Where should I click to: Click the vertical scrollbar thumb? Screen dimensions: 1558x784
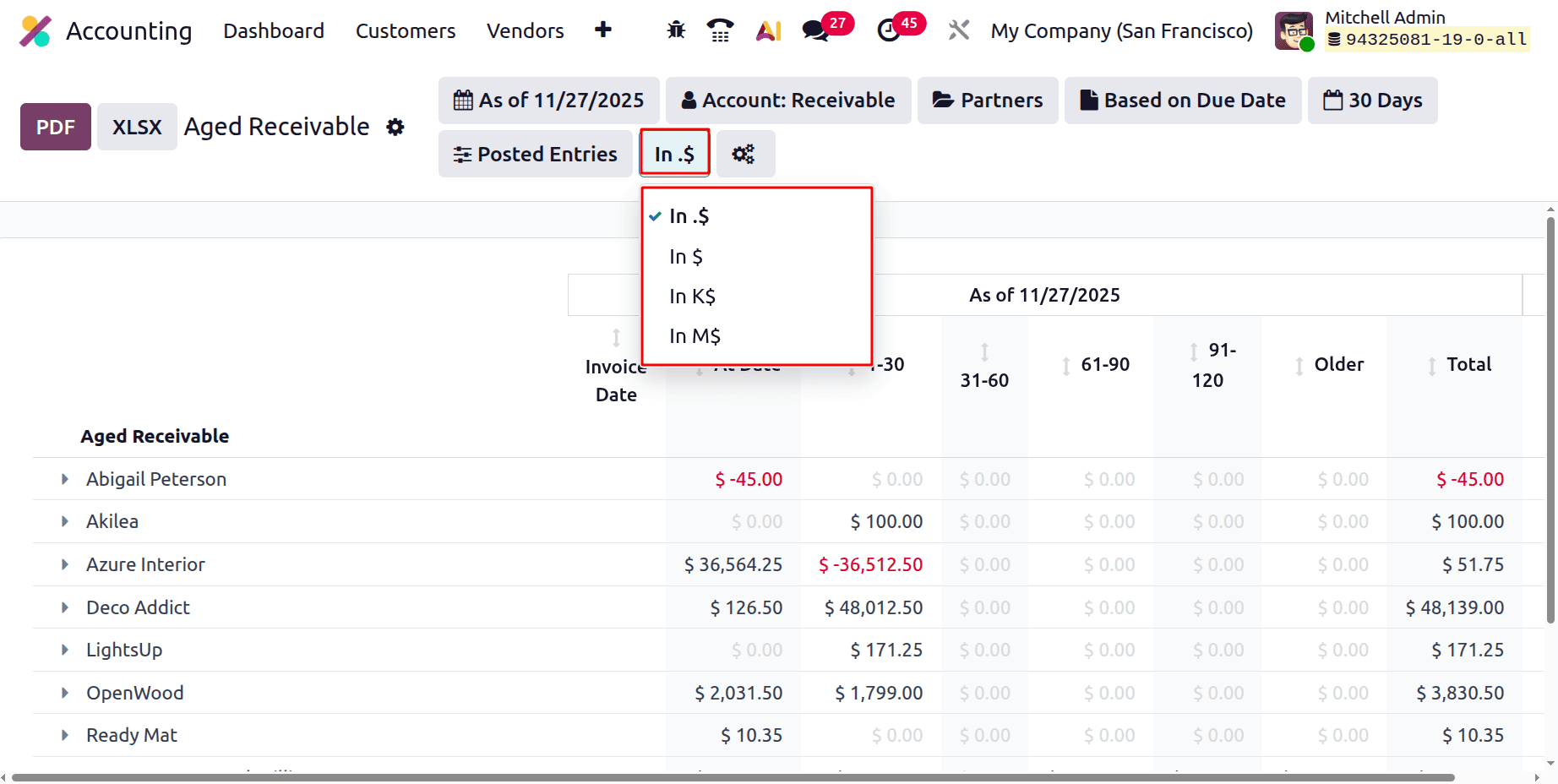click(1550, 420)
